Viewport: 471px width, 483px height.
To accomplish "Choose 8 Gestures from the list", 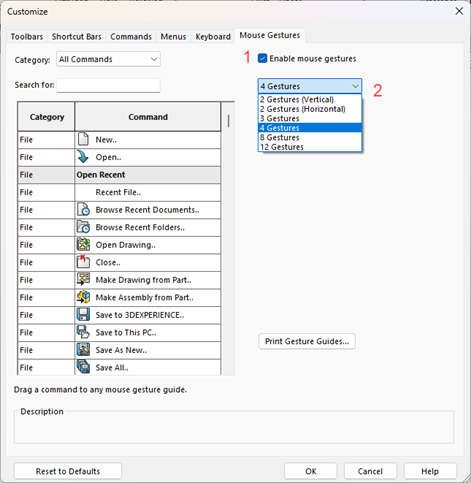I will coord(310,137).
